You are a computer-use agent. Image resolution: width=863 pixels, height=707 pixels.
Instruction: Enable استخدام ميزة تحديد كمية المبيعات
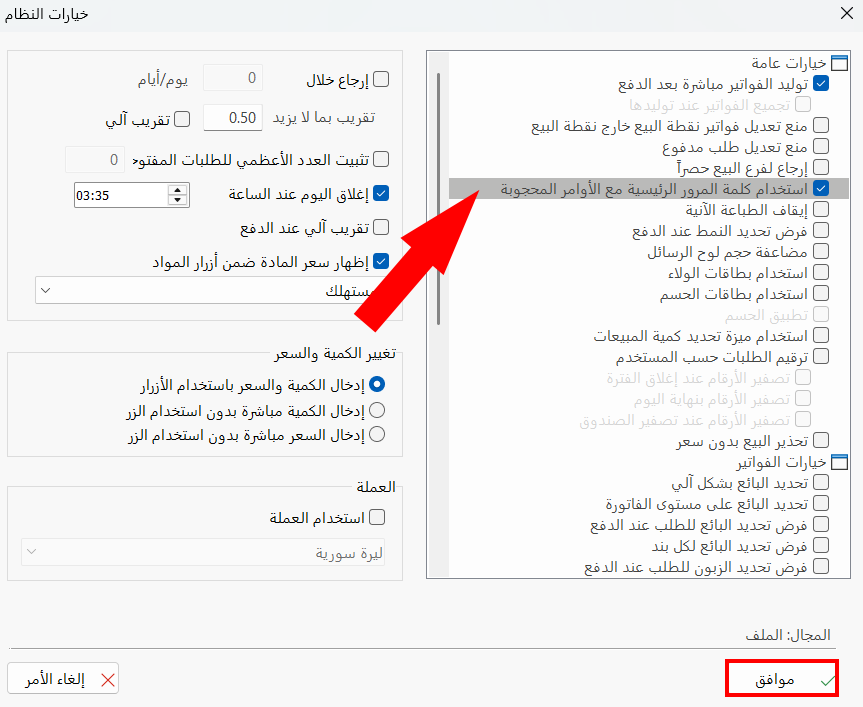(x=821, y=334)
